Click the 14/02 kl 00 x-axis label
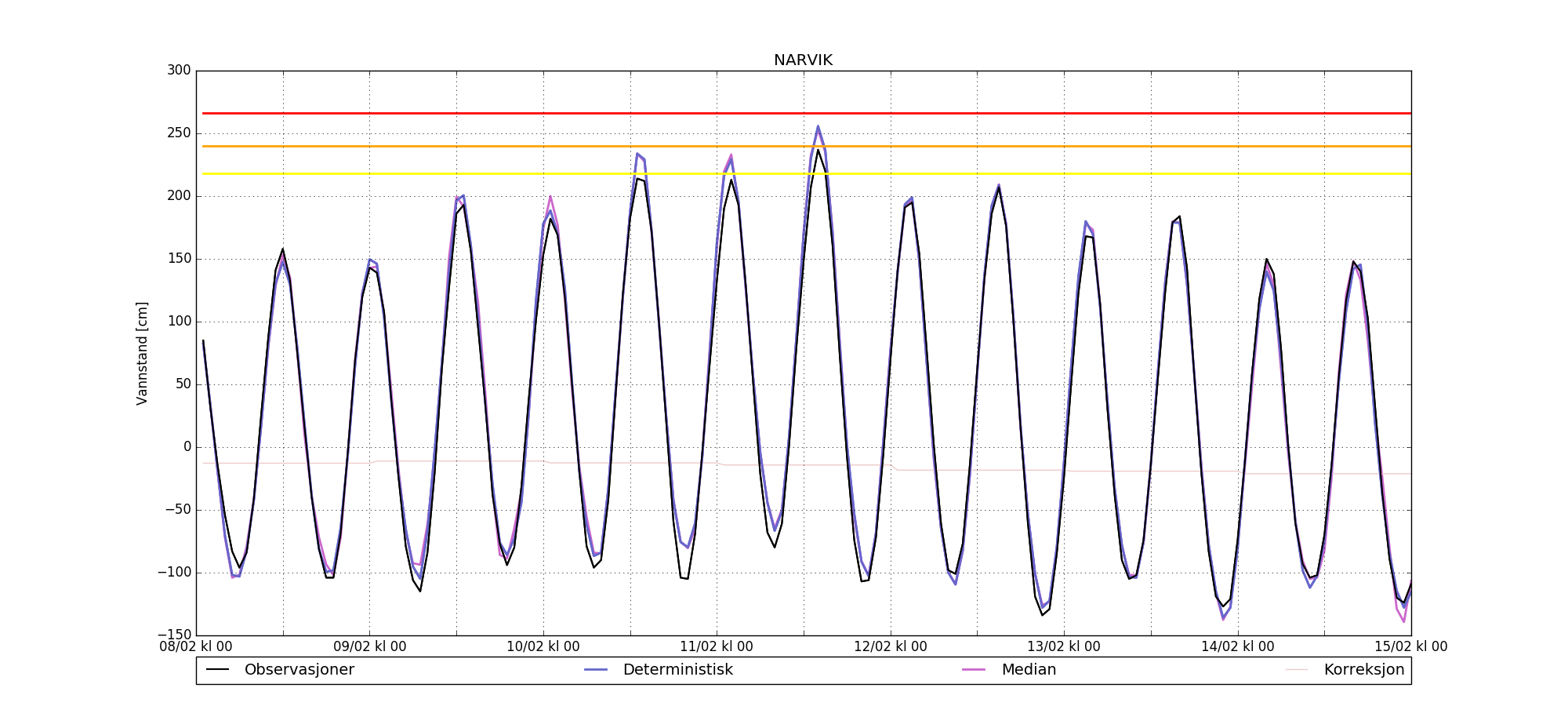Image resolution: width=1568 pixels, height=706 pixels. [1238, 647]
